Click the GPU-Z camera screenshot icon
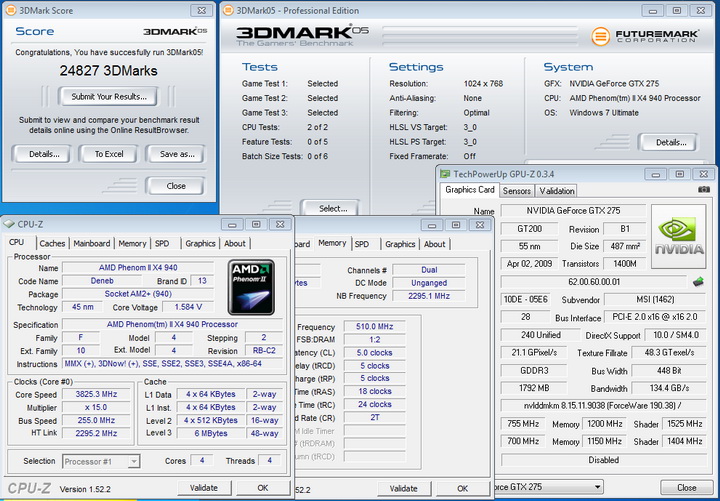720x501 pixels. (703, 190)
